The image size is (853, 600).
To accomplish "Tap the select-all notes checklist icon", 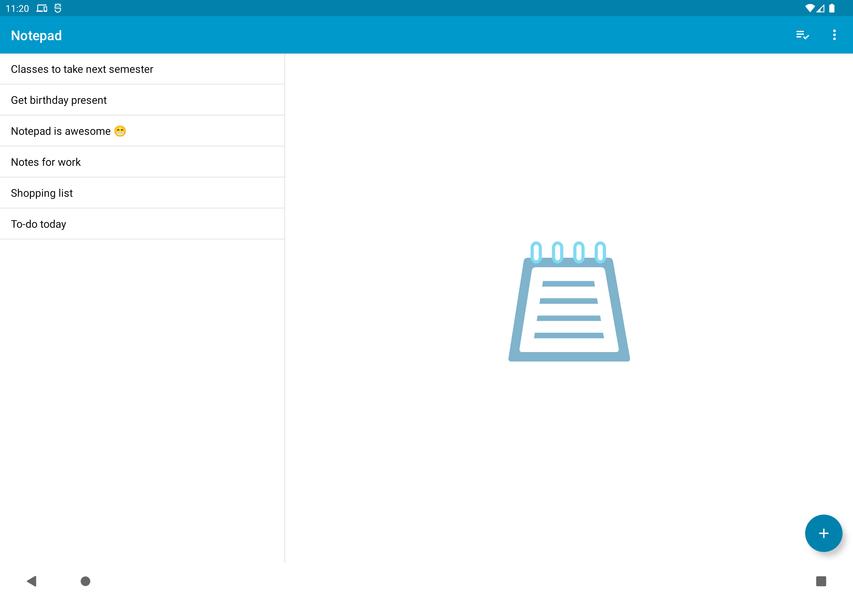I will pos(802,35).
